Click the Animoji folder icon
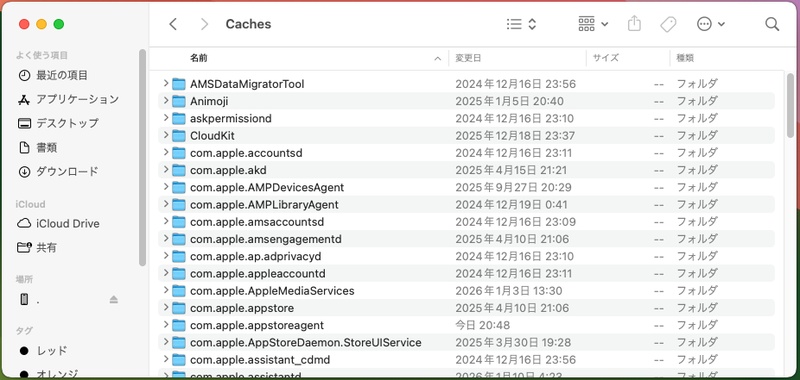The height and width of the screenshot is (380, 800). 179,101
